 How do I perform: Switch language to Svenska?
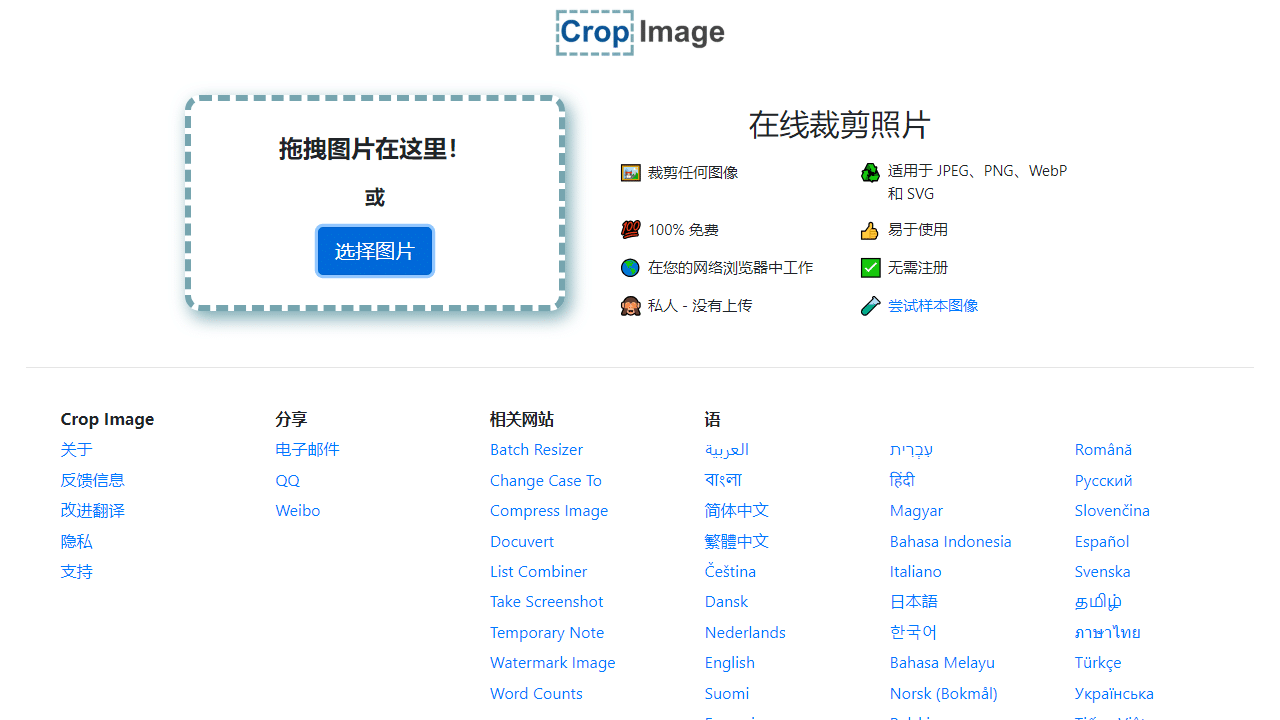pyautogui.click(x=1102, y=572)
